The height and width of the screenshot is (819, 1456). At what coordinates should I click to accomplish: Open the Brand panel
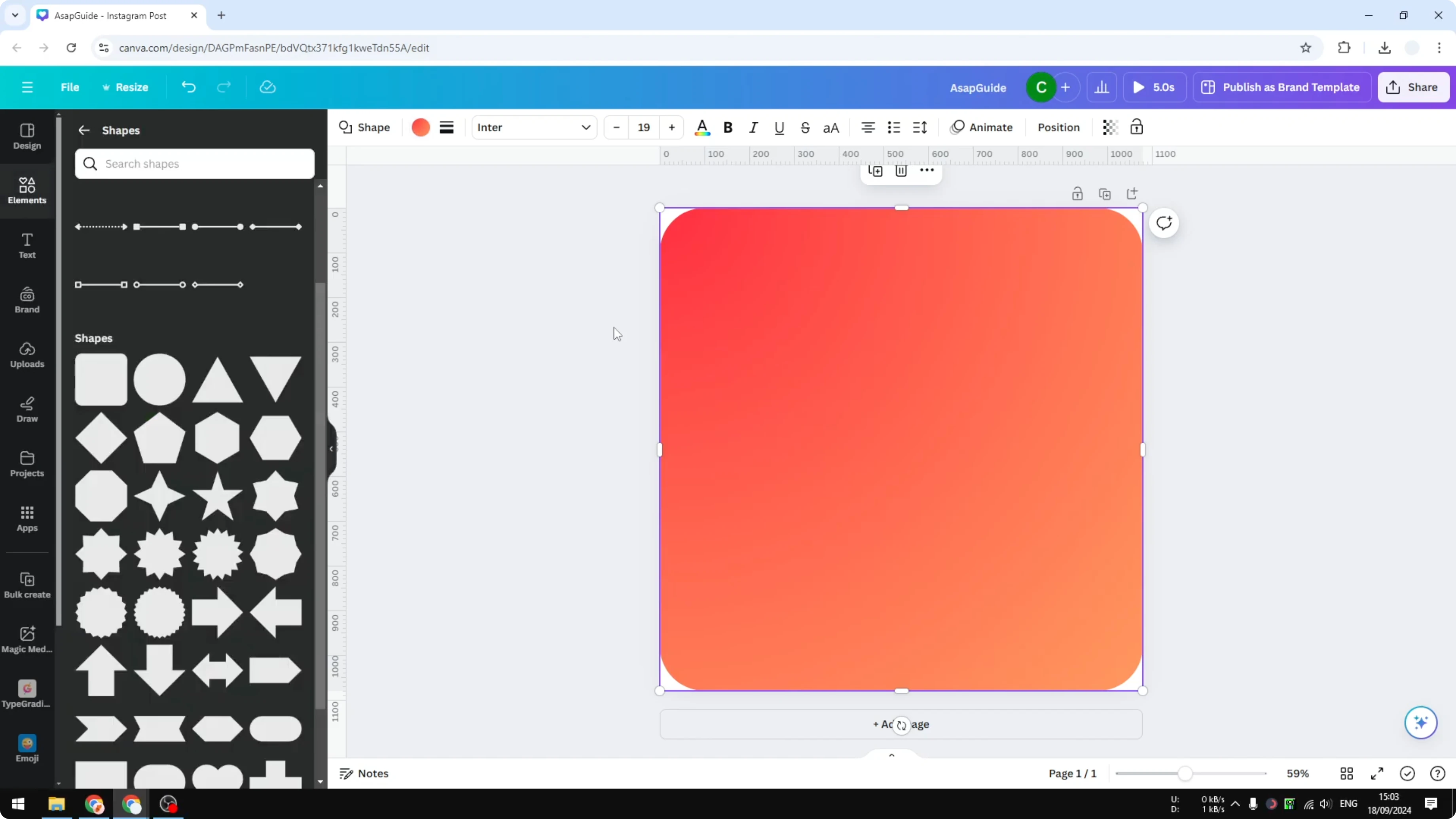pyautogui.click(x=27, y=300)
